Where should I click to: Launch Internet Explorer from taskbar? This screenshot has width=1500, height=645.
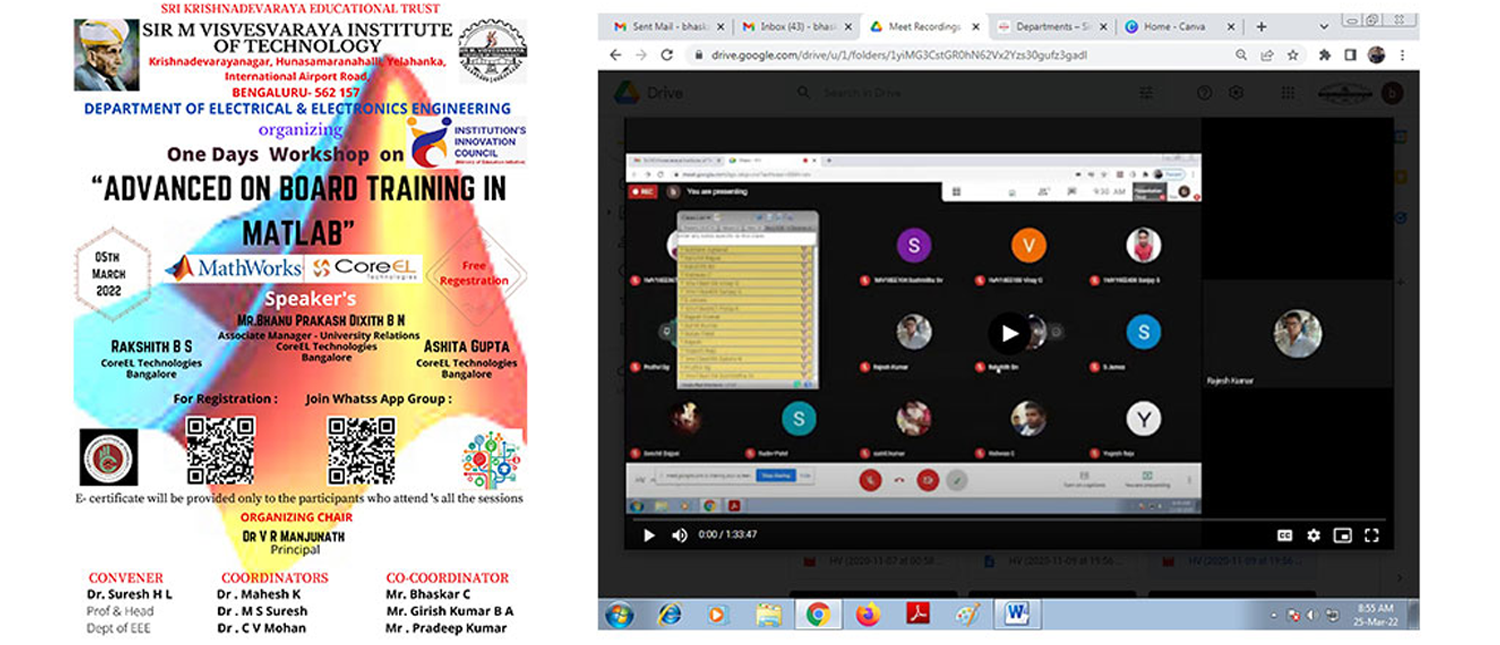pos(669,614)
